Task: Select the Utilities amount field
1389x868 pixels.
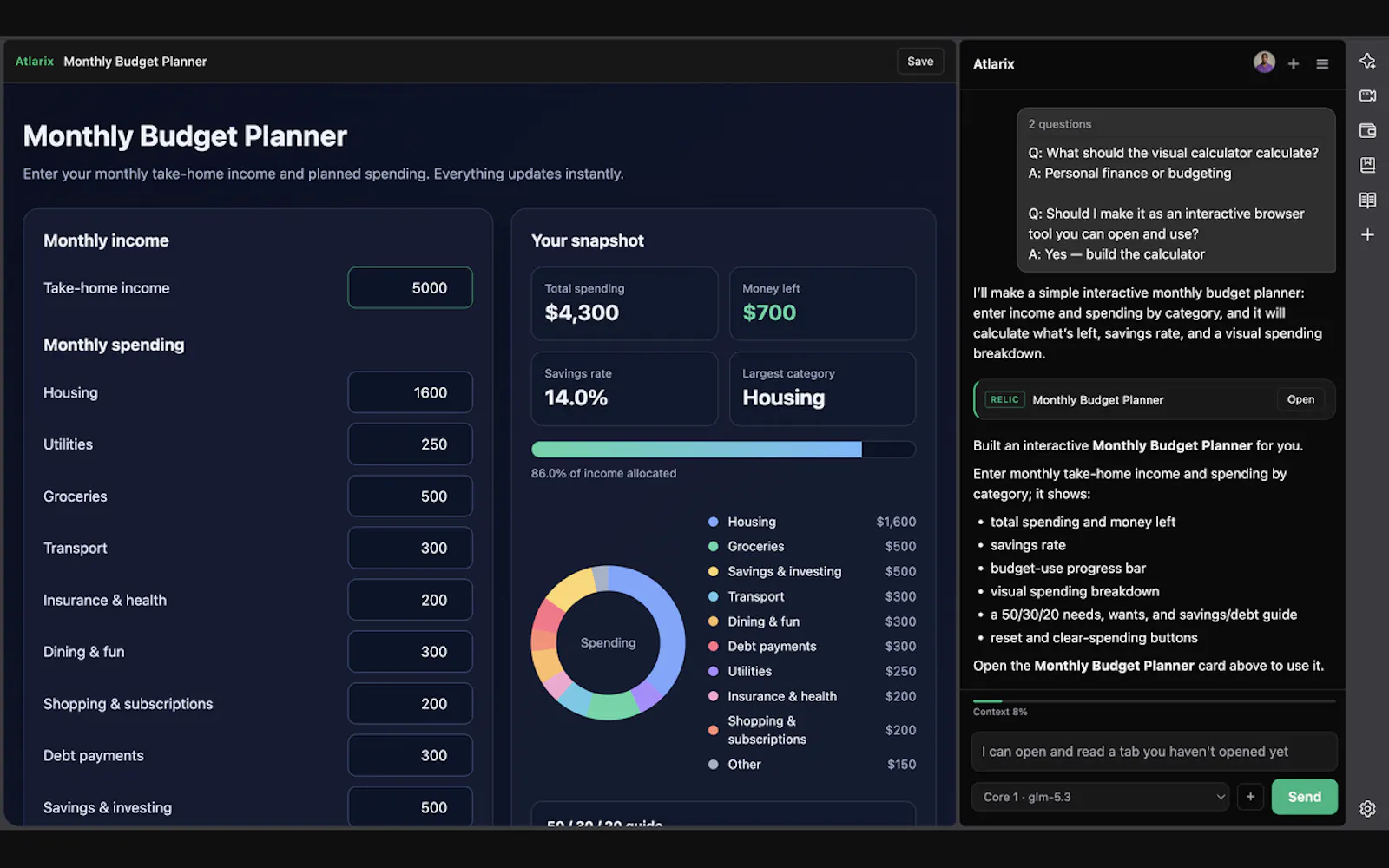Action: (x=410, y=444)
